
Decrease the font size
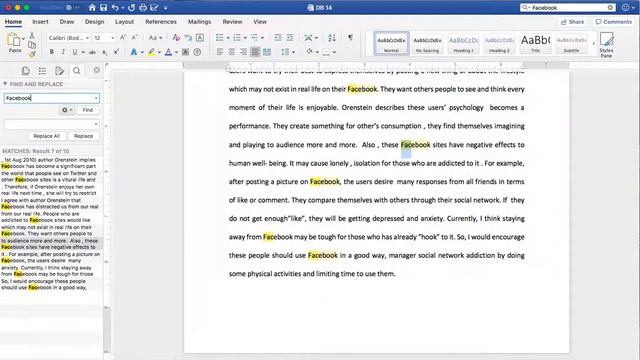134,38
